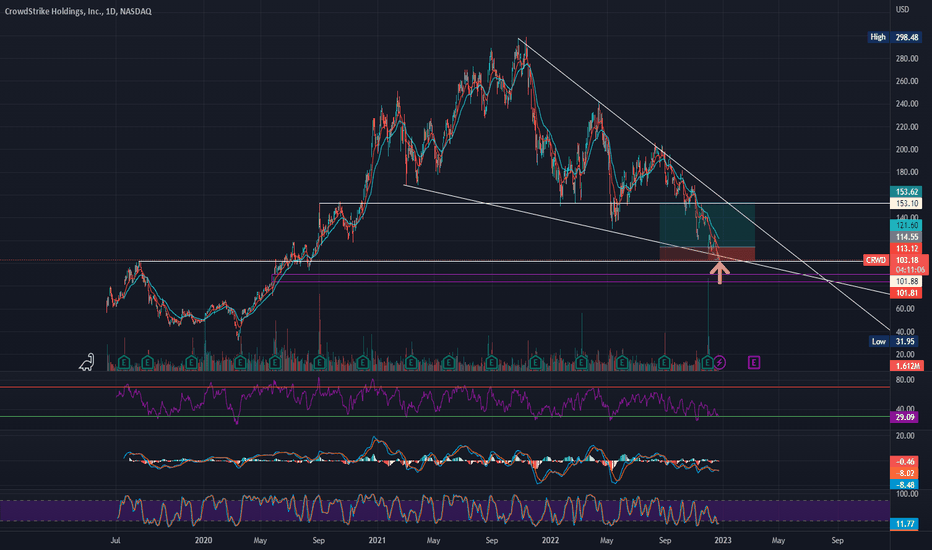The width and height of the screenshot is (932, 550).
Task: Click the 200.00 price axis tick
Action: point(906,150)
